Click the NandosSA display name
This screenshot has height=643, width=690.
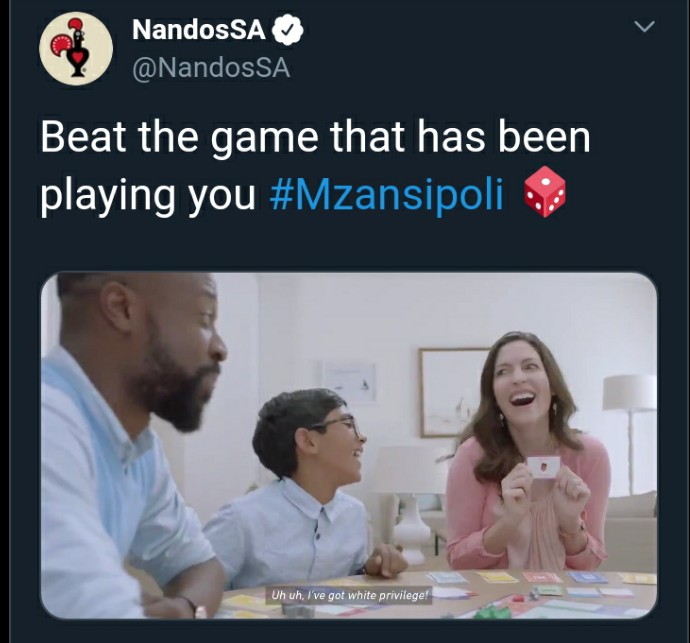coord(199,30)
